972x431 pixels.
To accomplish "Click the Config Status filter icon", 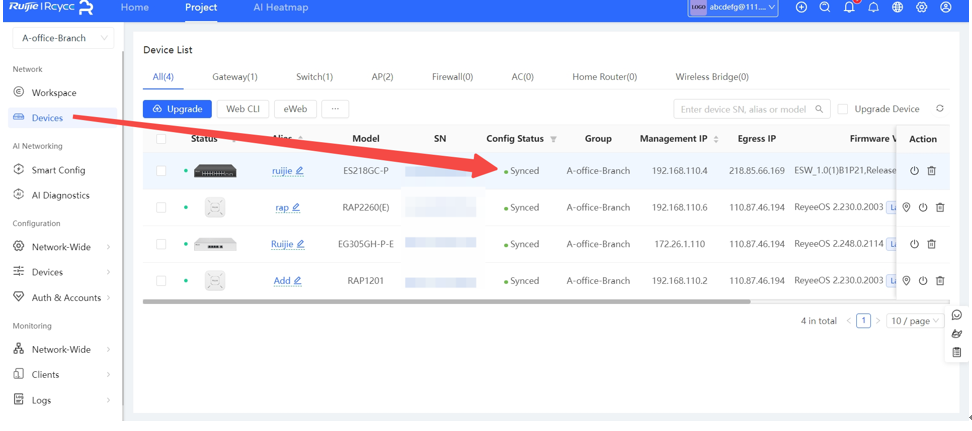I will [x=554, y=140].
